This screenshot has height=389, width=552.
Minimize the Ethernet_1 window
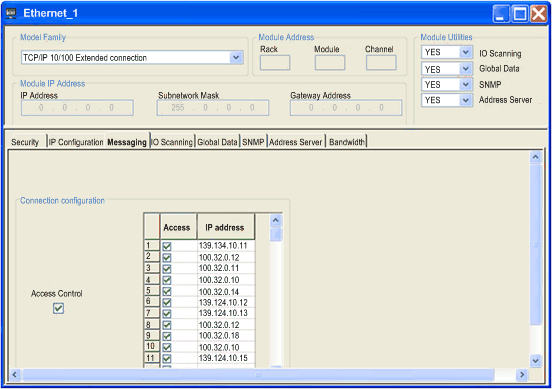coord(501,14)
